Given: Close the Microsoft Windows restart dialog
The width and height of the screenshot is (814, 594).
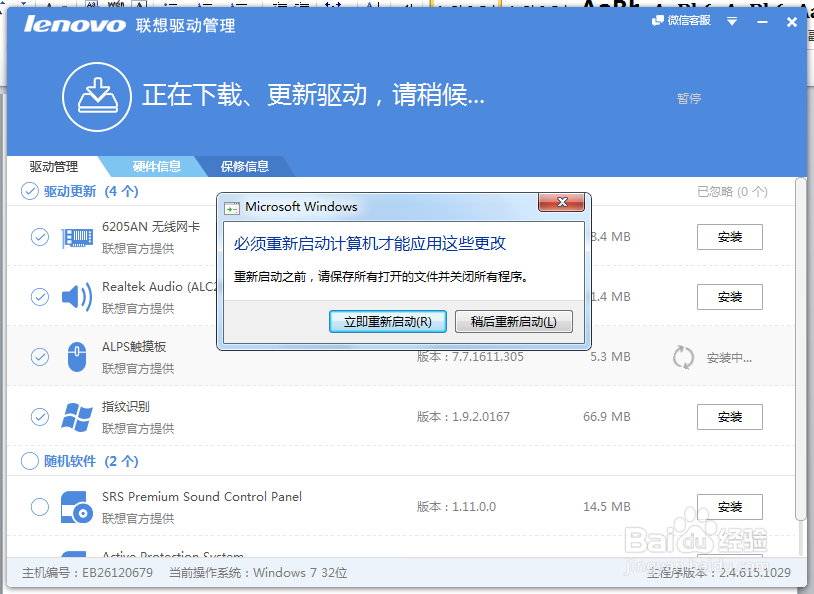Looking at the screenshot, I should (562, 202).
